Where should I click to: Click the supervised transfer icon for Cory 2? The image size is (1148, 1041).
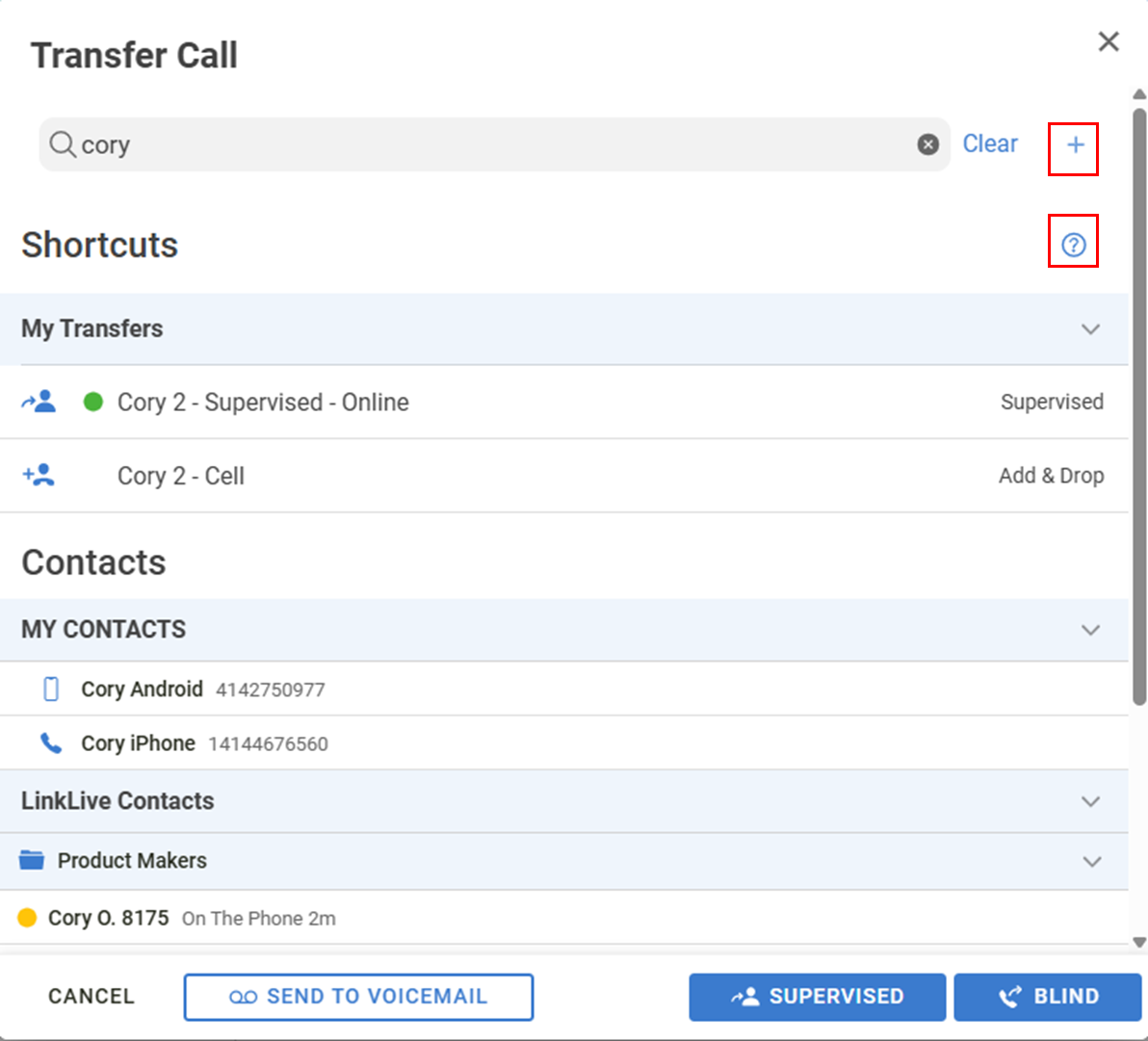point(39,402)
